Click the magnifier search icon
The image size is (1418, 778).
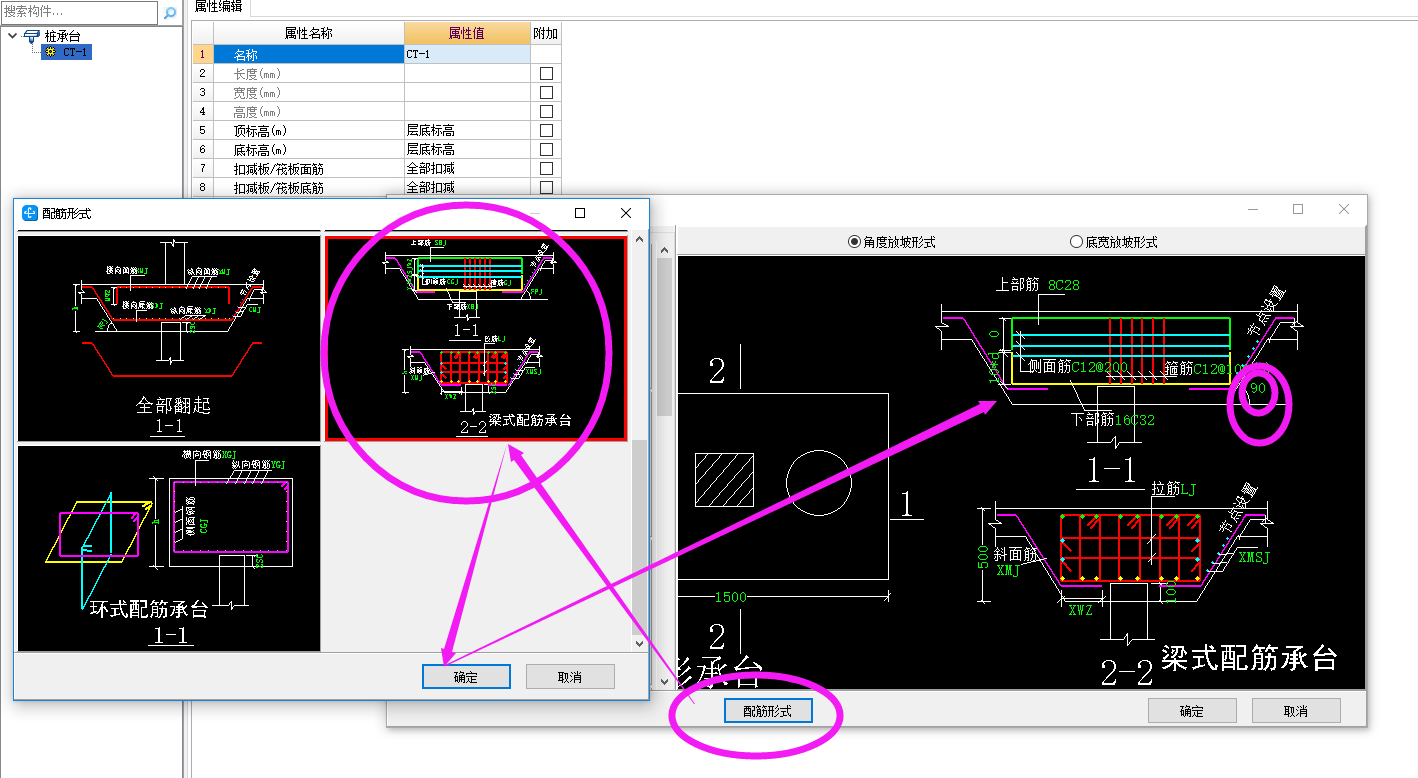170,13
